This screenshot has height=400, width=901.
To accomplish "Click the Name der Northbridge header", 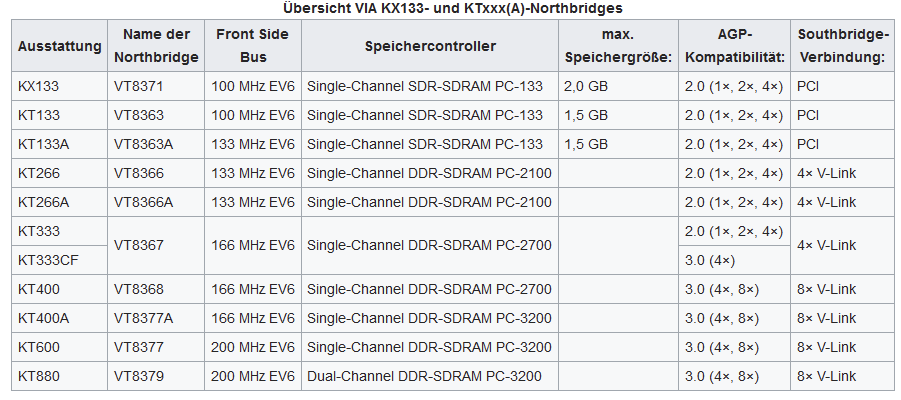I will coord(156,46).
